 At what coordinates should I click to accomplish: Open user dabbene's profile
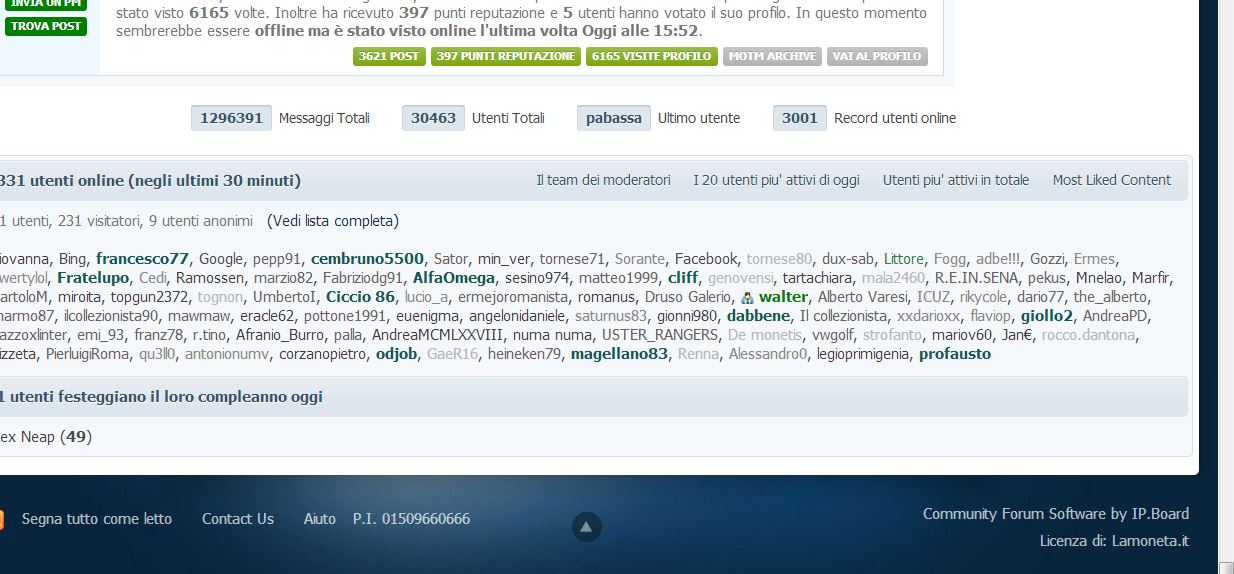[x=758, y=316]
